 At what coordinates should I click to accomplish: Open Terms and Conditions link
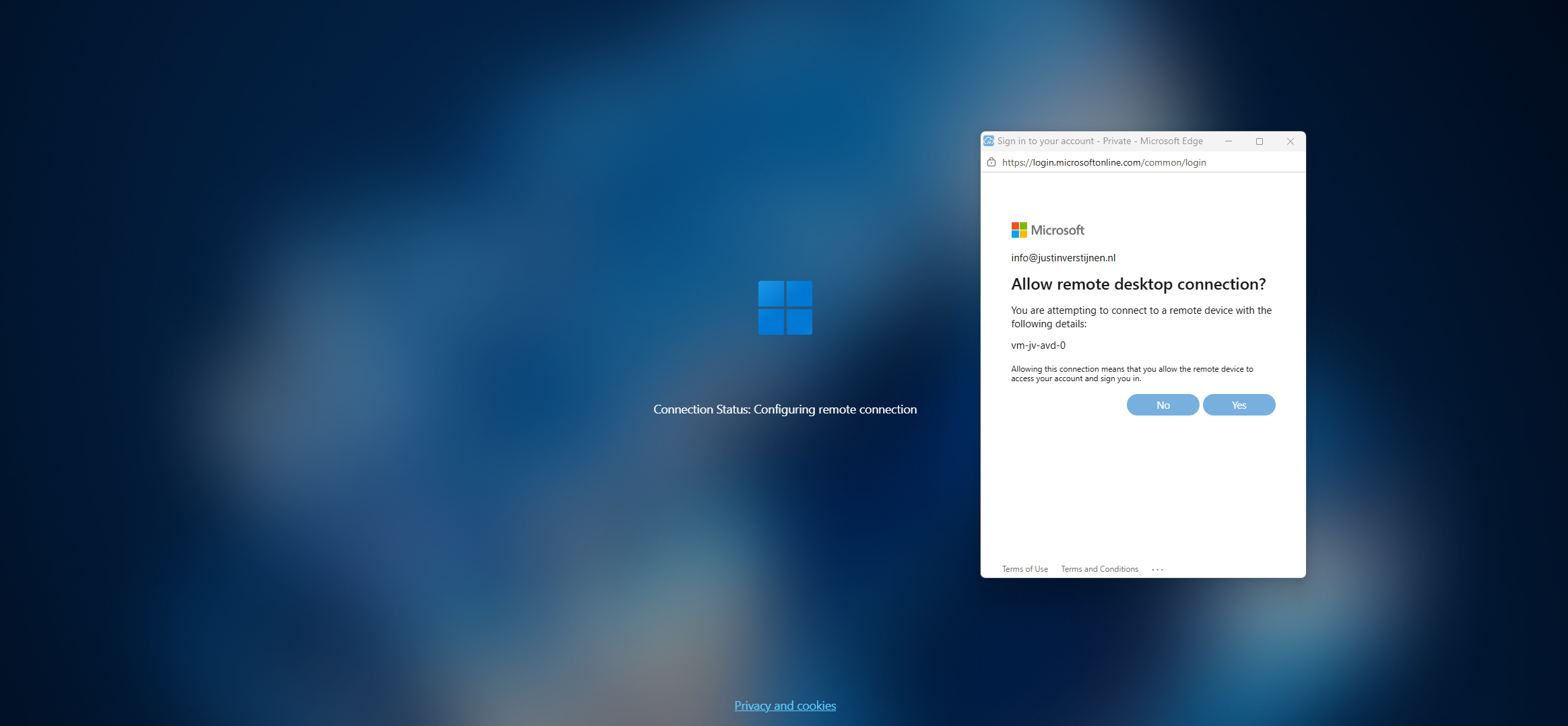pos(1099,569)
